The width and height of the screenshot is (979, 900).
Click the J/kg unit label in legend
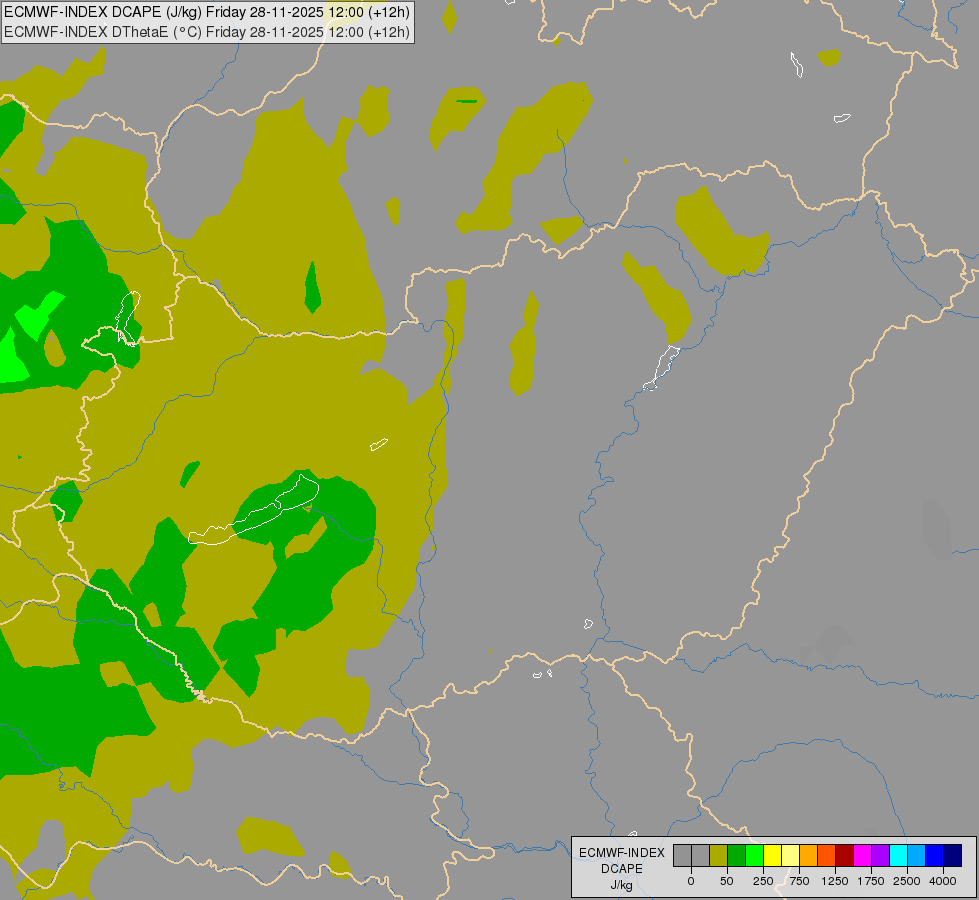622,886
